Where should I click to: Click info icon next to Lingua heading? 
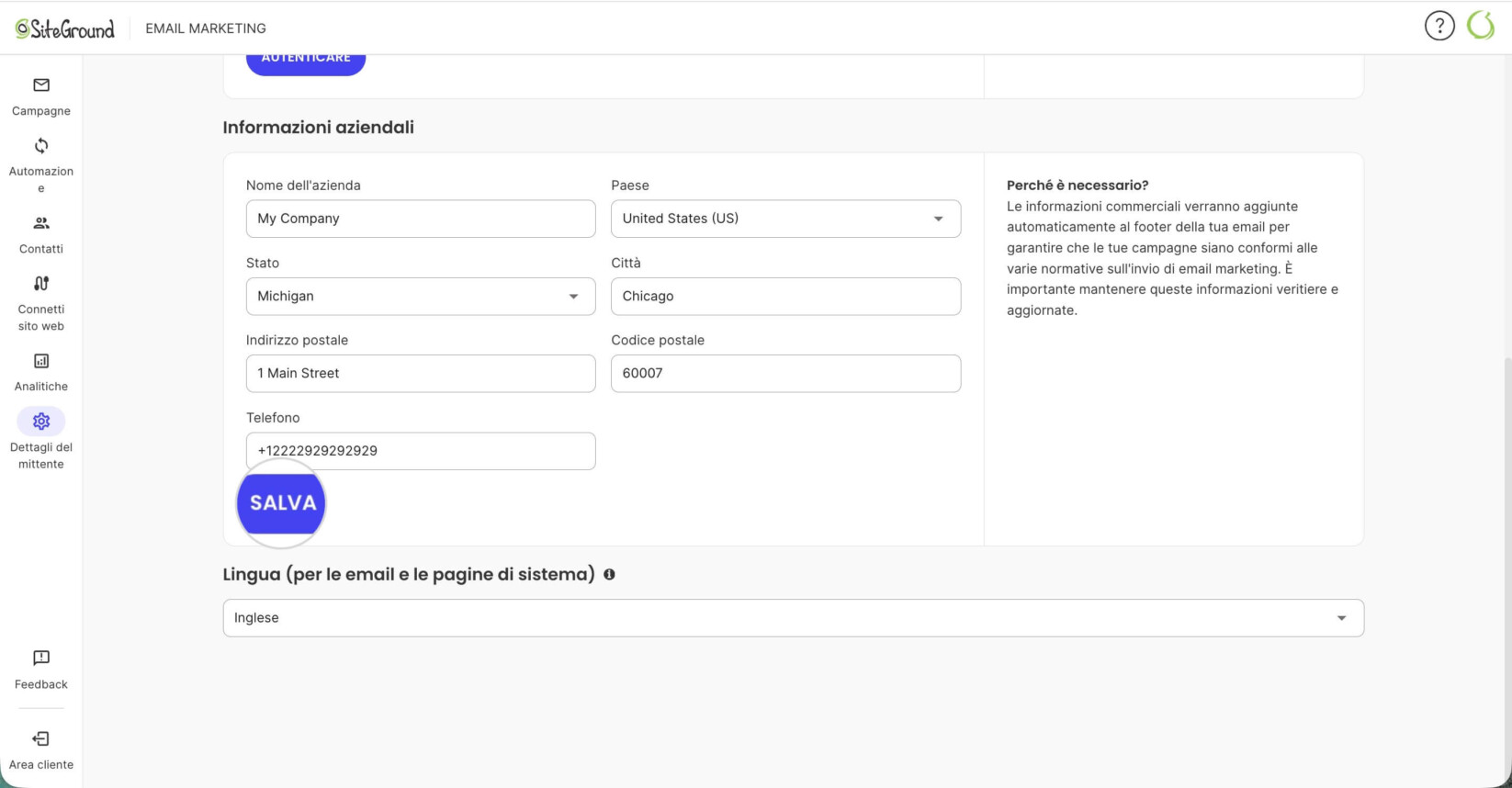(609, 574)
